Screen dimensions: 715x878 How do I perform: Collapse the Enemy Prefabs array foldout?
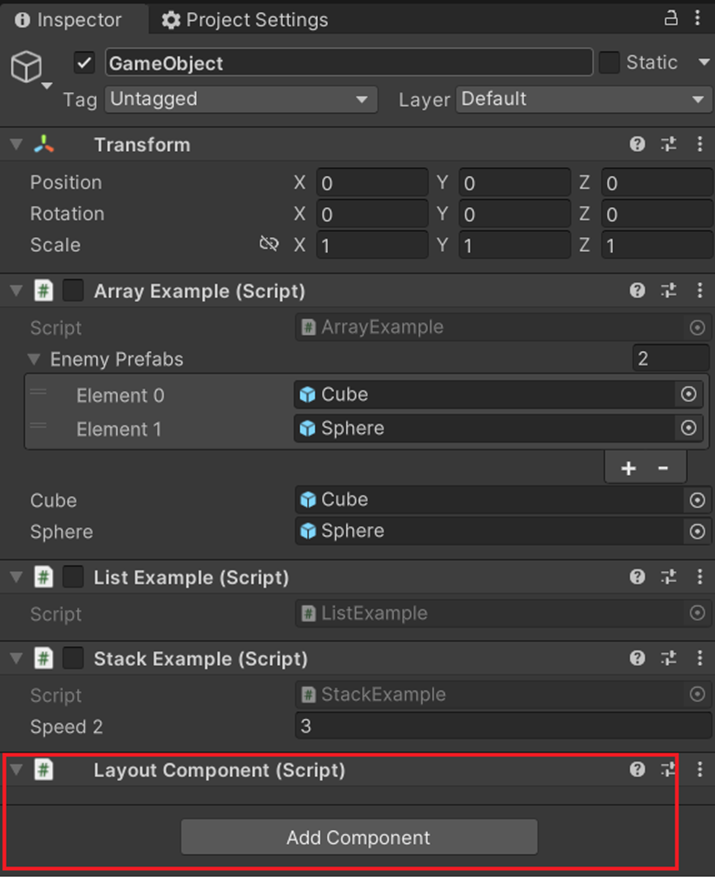(x=34, y=359)
